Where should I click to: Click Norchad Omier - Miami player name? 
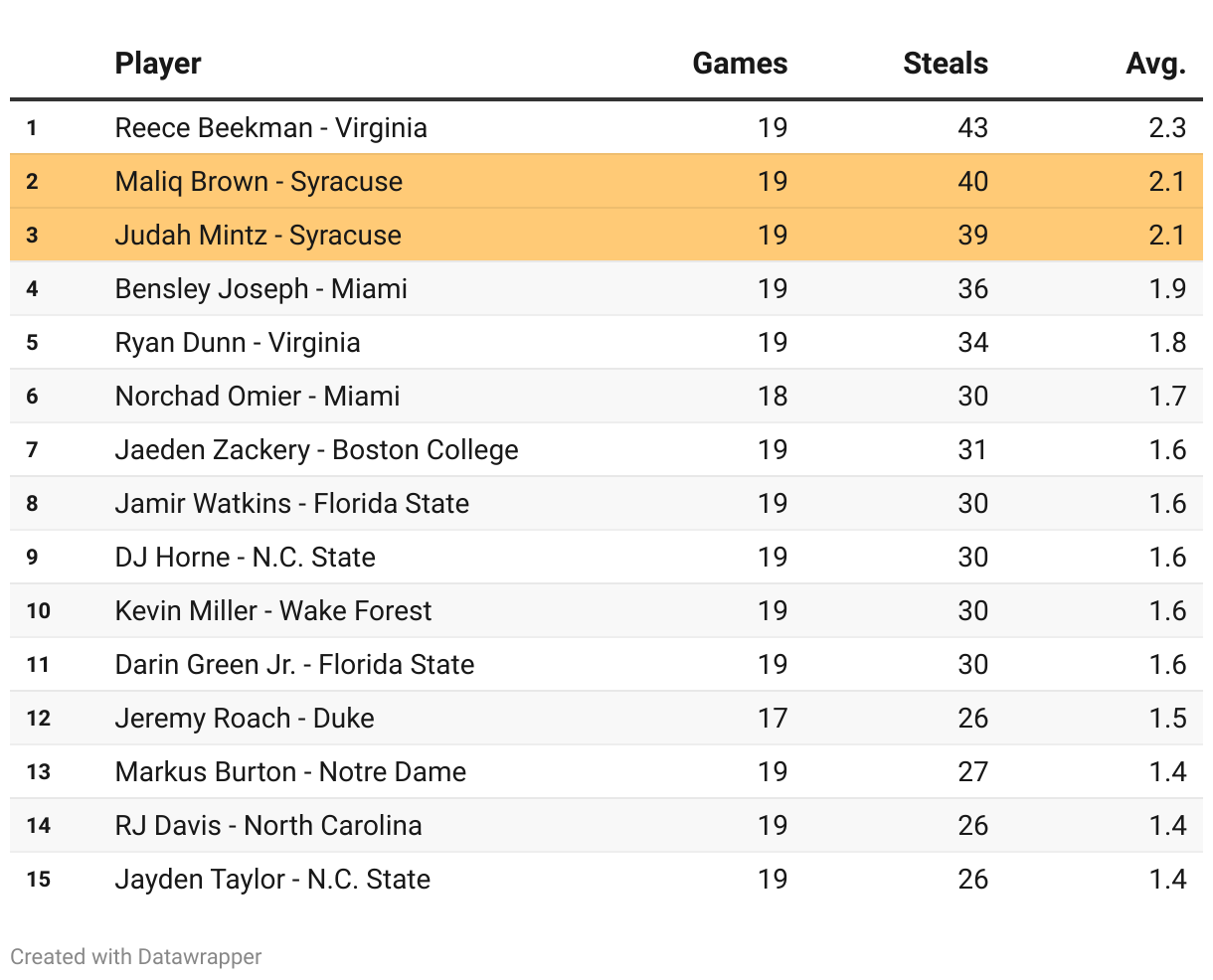[x=257, y=397]
